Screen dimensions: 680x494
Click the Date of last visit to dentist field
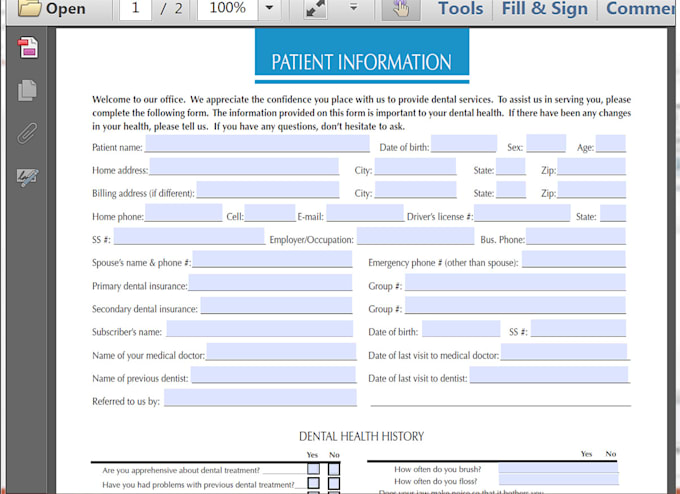click(x=549, y=375)
